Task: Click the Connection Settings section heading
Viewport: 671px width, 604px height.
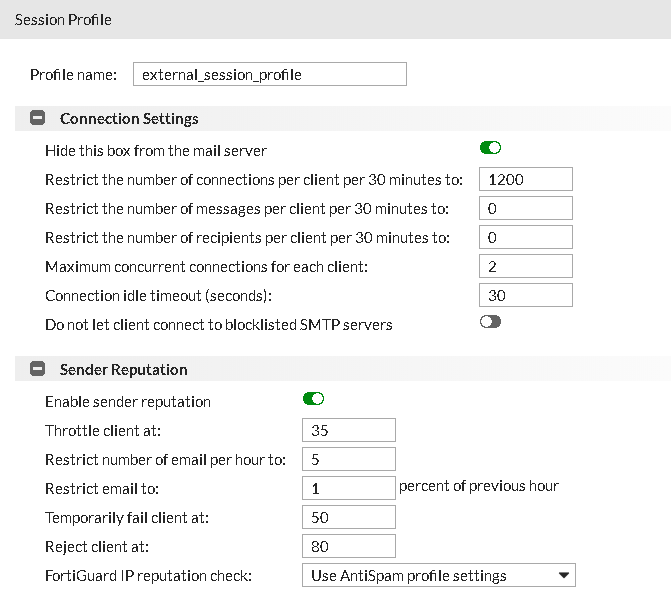Action: tap(129, 118)
